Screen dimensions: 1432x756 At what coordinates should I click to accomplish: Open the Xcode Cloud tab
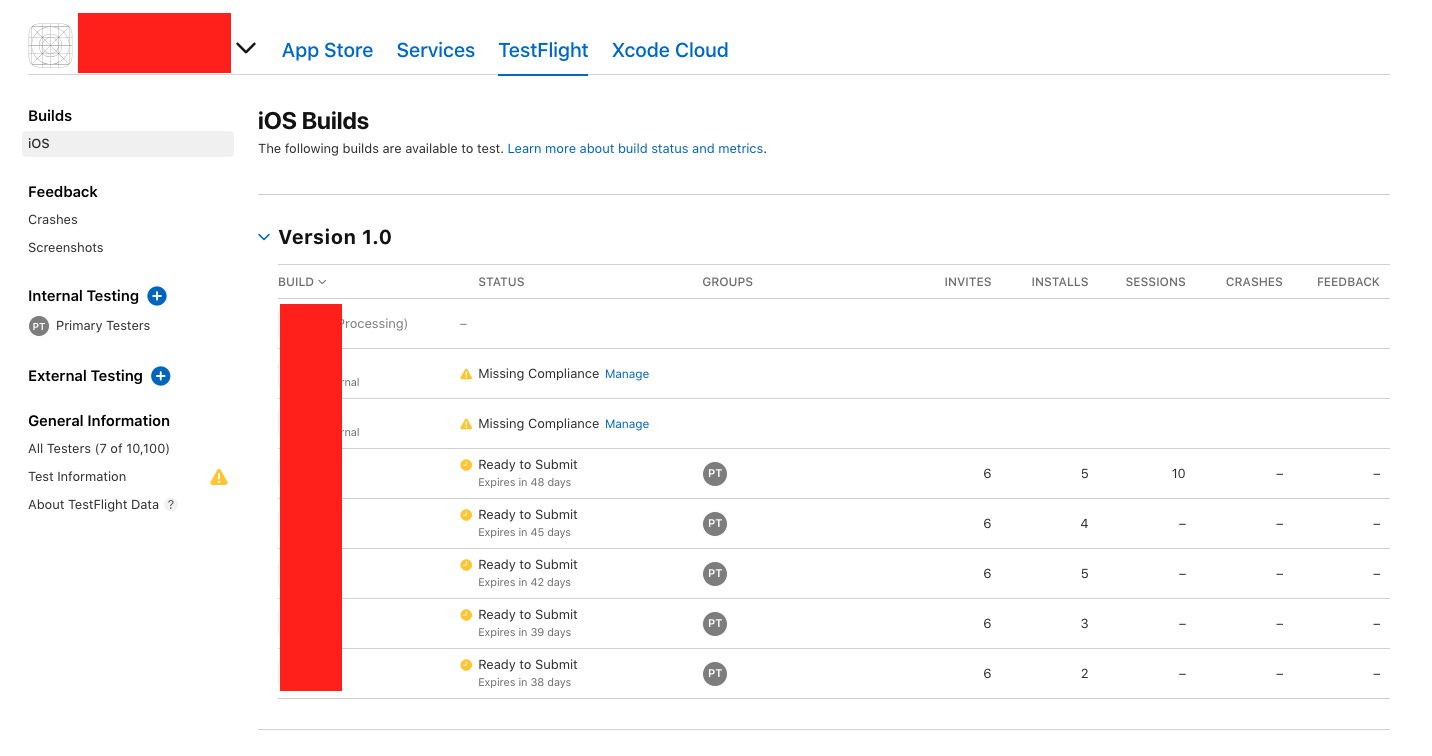pyautogui.click(x=669, y=50)
